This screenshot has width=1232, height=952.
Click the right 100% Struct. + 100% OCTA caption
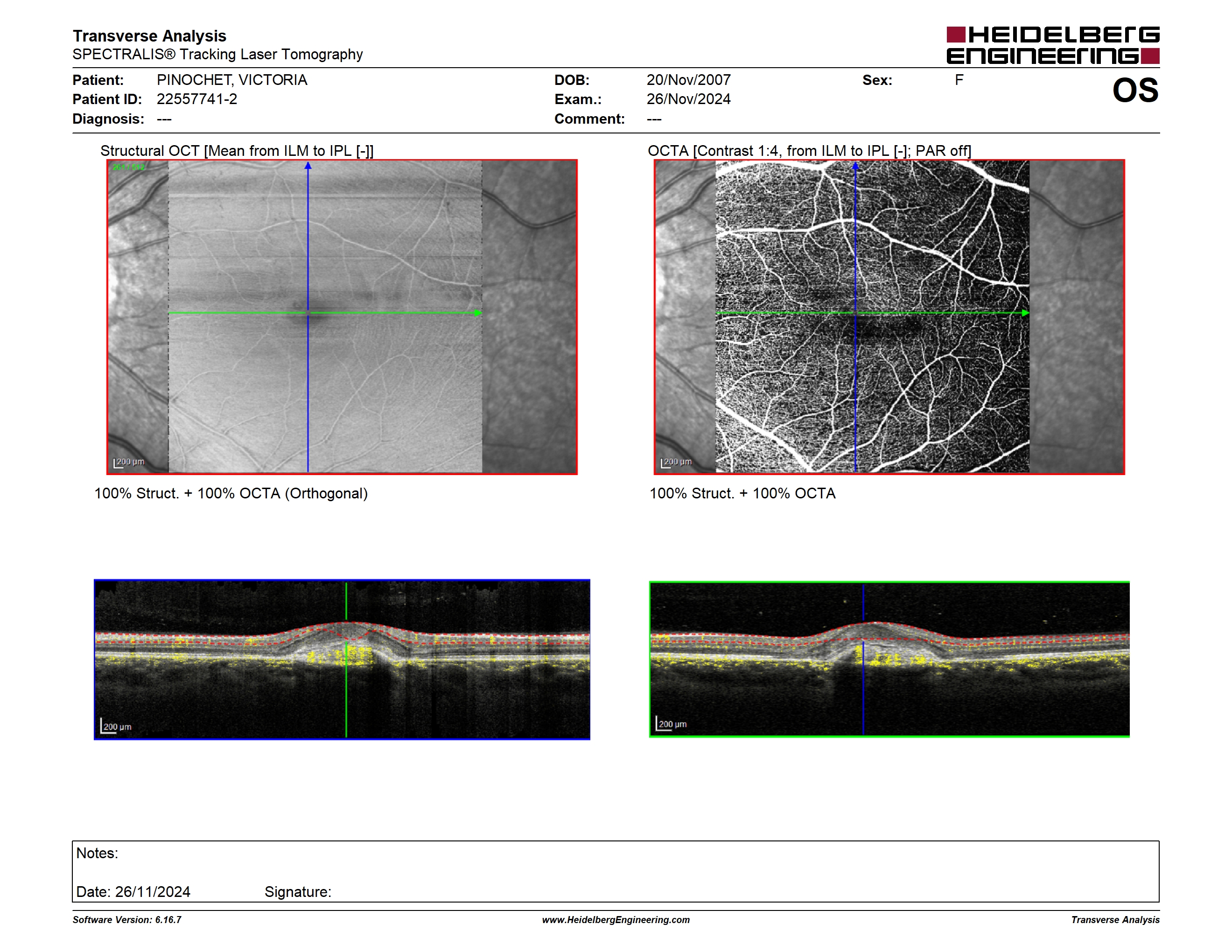pyautogui.click(x=742, y=493)
